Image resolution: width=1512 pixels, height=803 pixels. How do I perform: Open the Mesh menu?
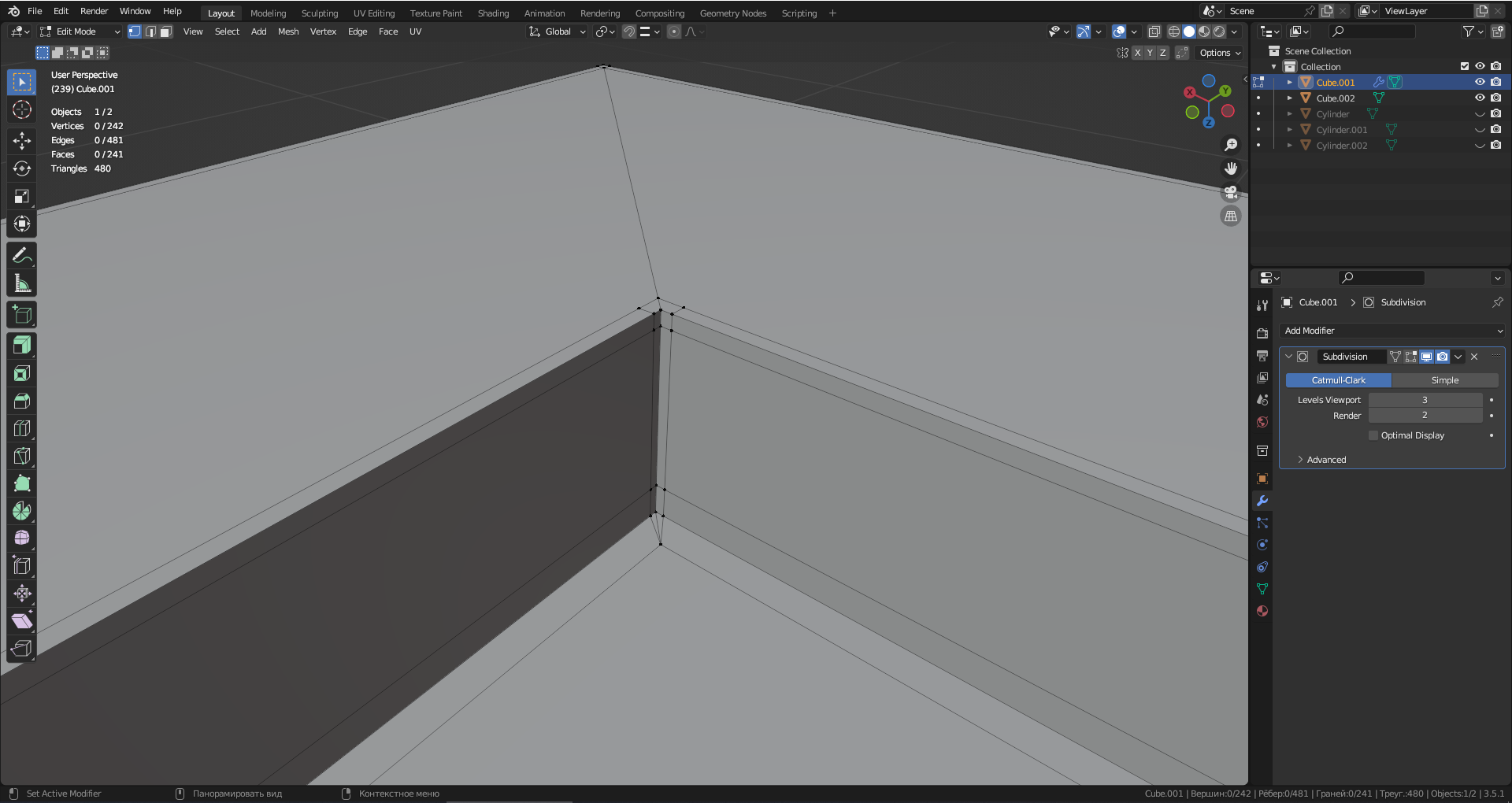click(288, 31)
